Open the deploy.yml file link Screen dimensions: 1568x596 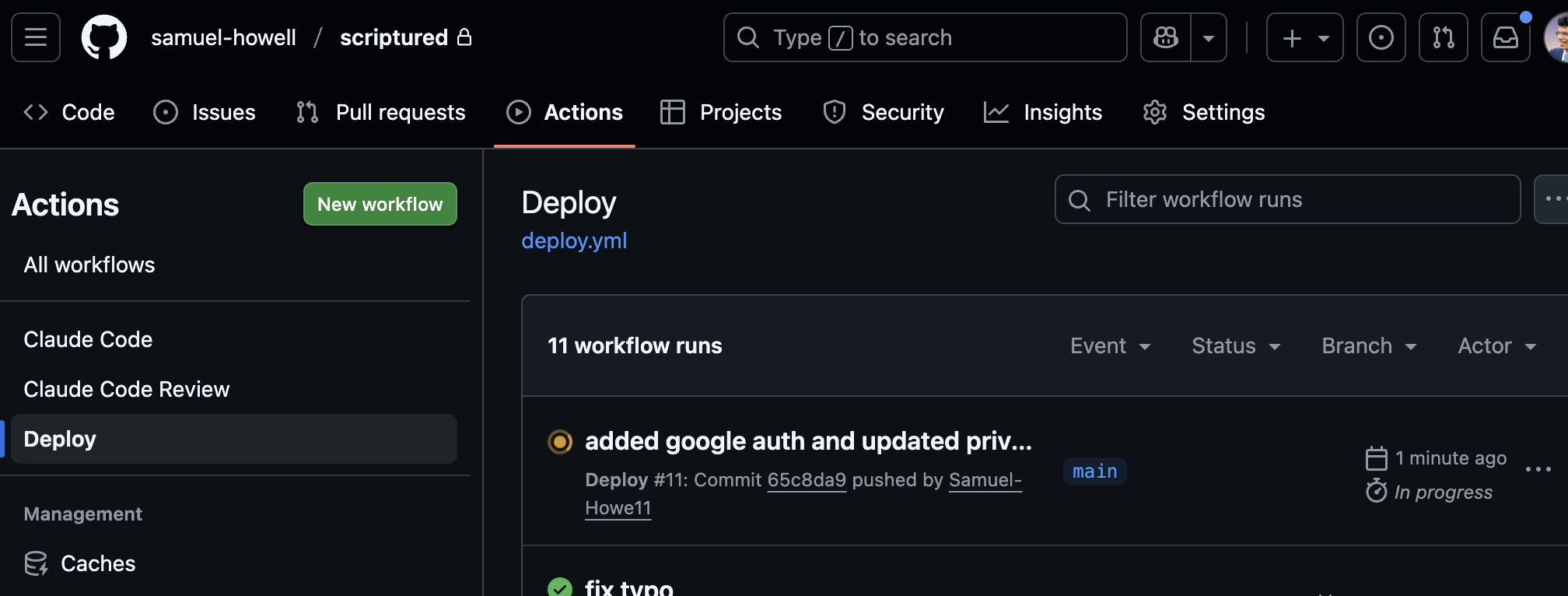coord(574,241)
